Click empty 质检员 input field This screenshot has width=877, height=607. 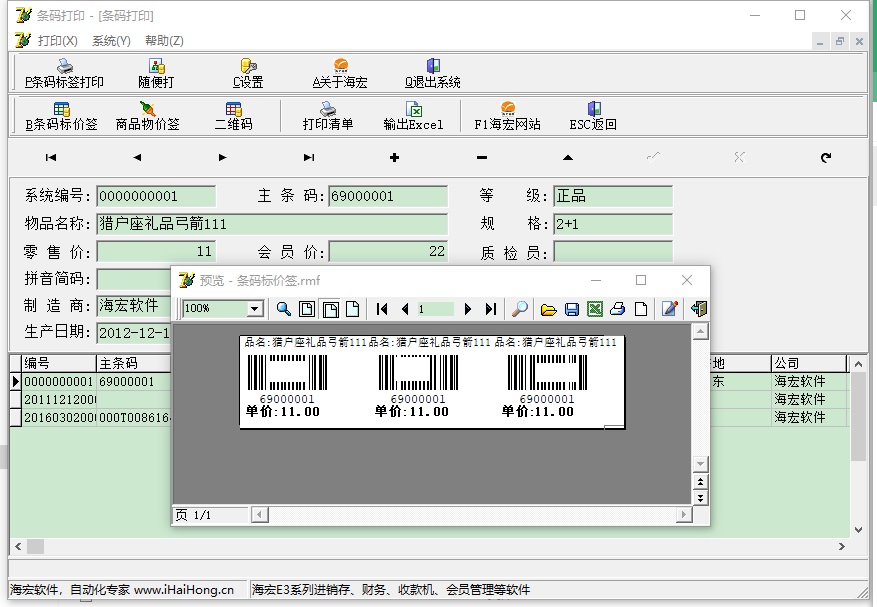tap(613, 252)
